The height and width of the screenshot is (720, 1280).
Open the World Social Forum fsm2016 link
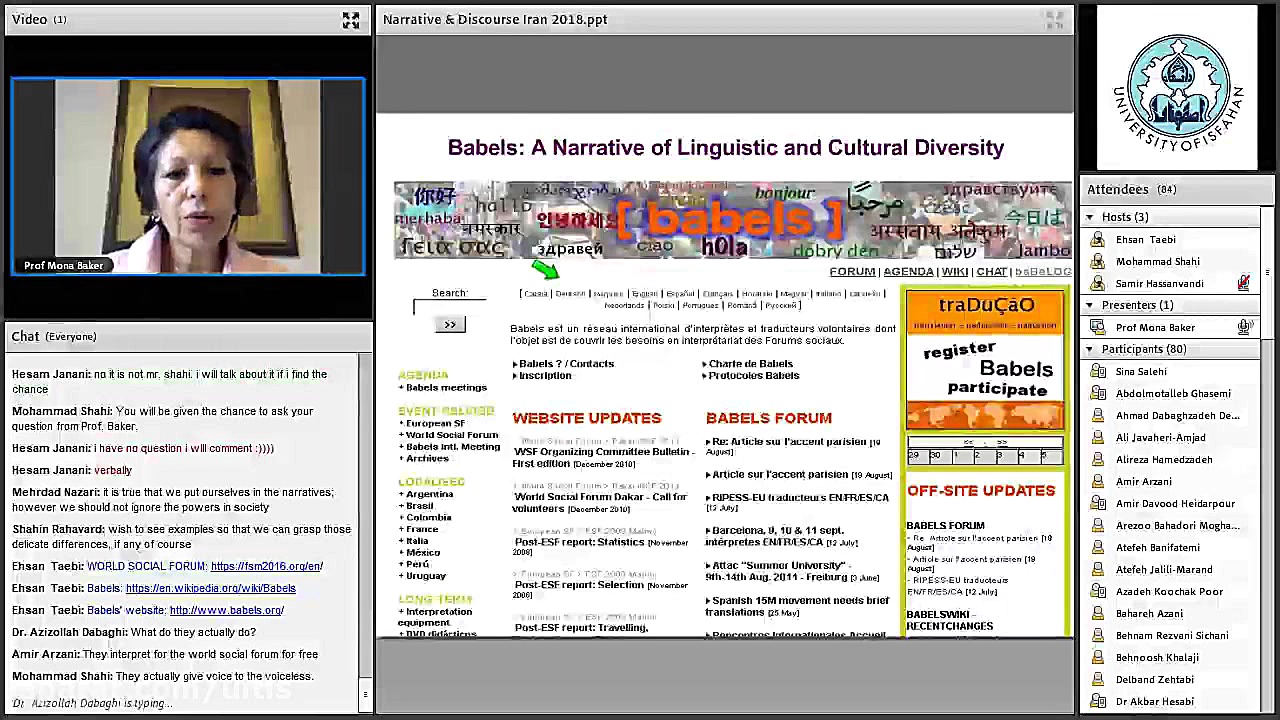266,567
